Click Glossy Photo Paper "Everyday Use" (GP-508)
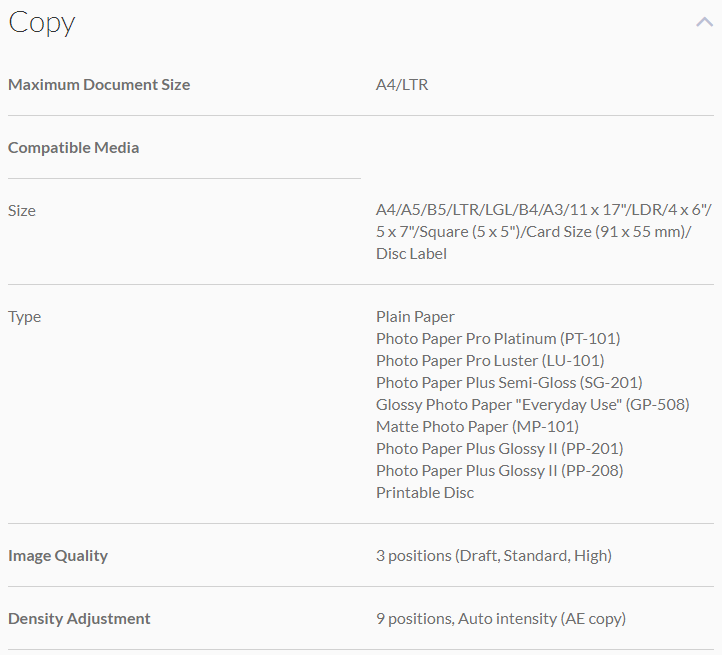 532,404
